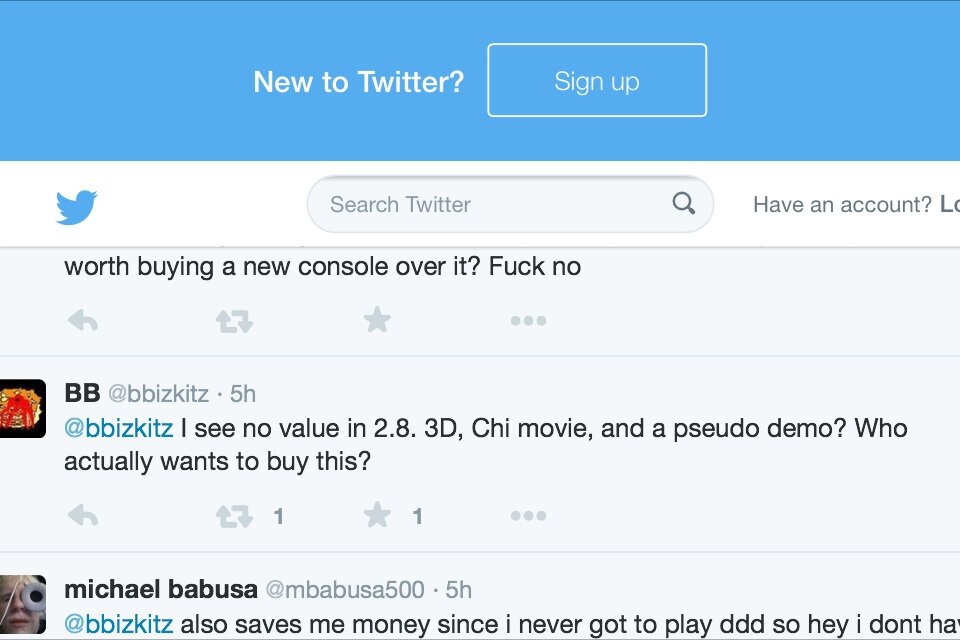Open the @bbizkitz mention in BB's tweet
This screenshot has height=640, width=960.
click(118, 429)
